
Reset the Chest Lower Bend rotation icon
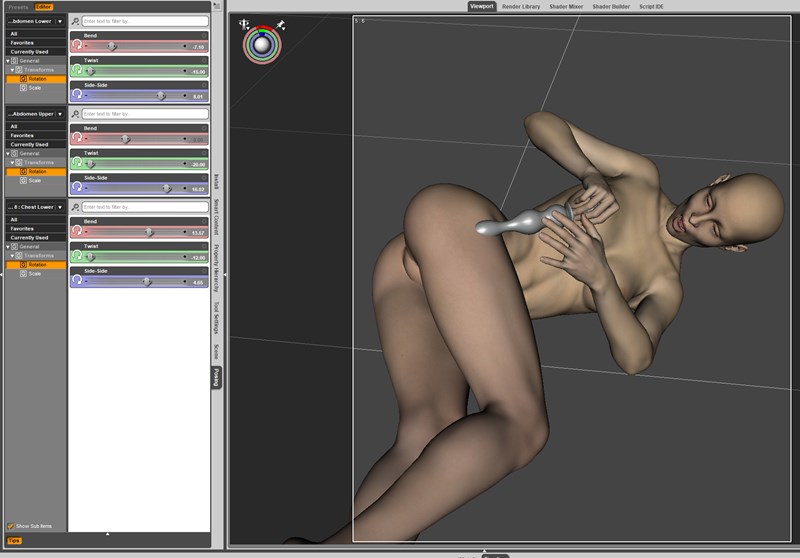tap(77, 231)
